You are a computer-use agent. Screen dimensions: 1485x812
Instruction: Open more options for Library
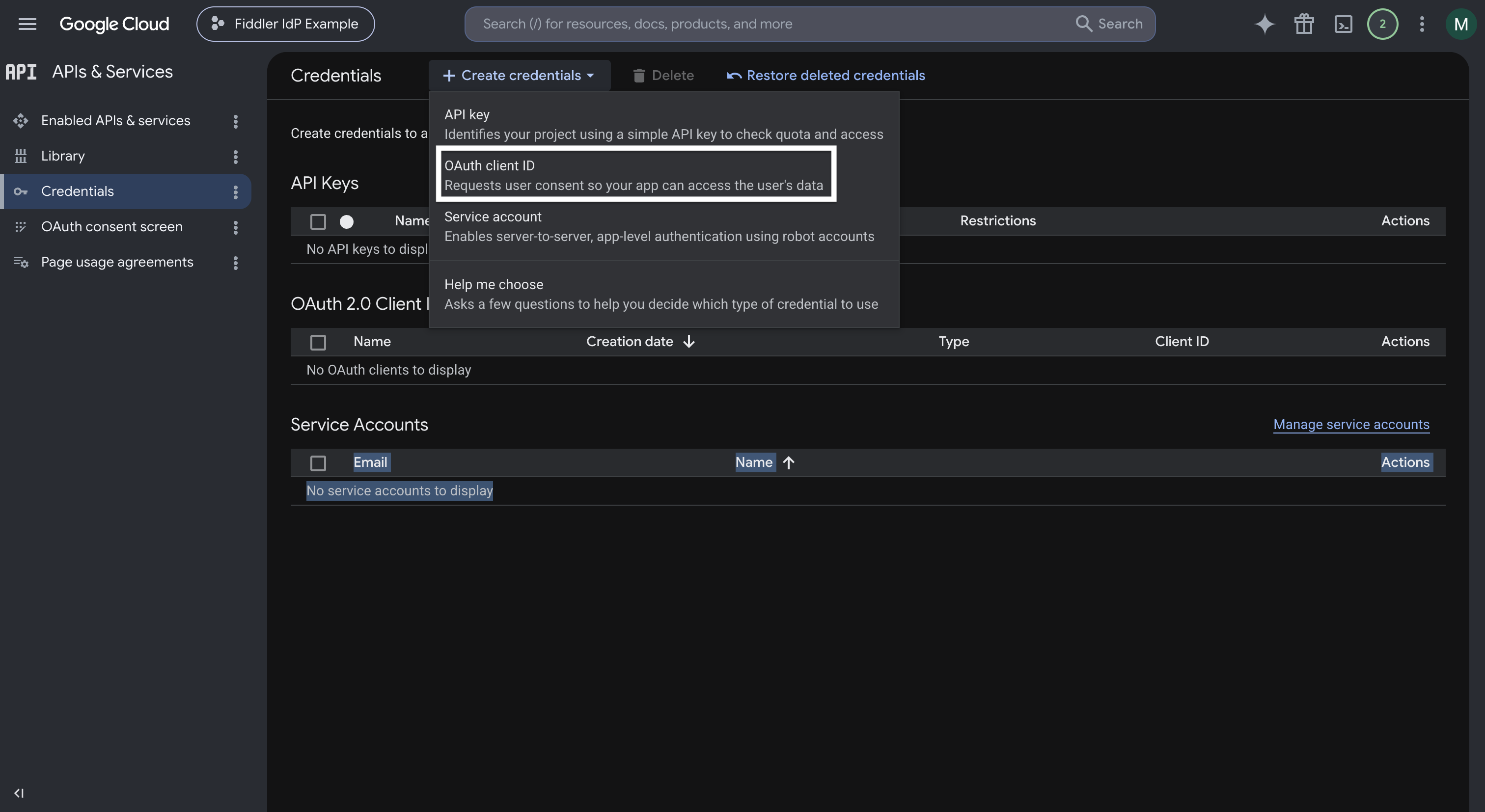235,156
